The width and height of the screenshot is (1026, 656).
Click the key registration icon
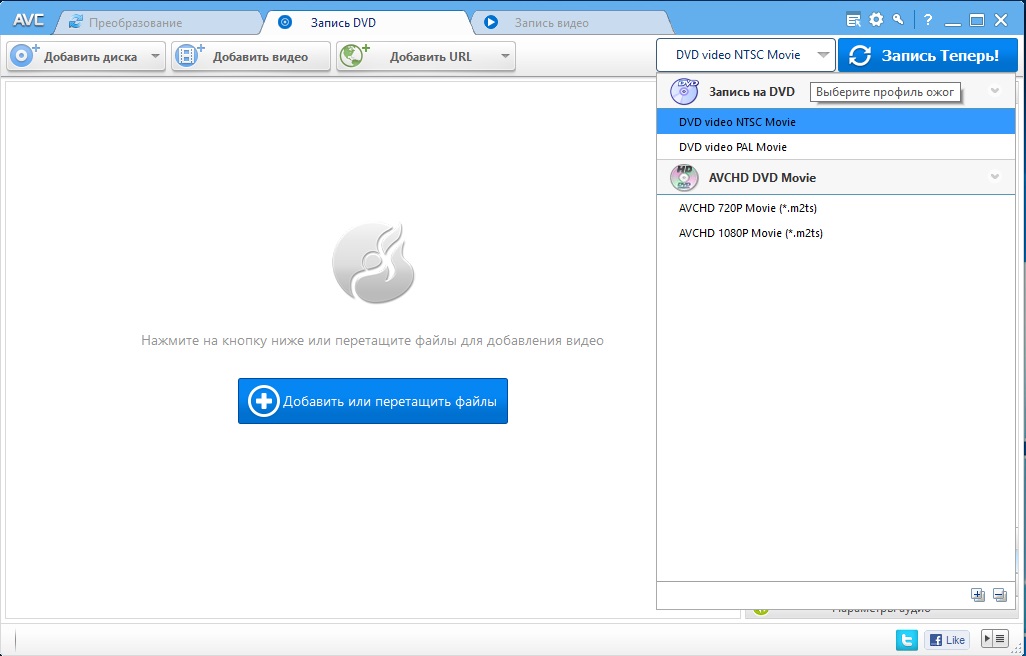(899, 19)
